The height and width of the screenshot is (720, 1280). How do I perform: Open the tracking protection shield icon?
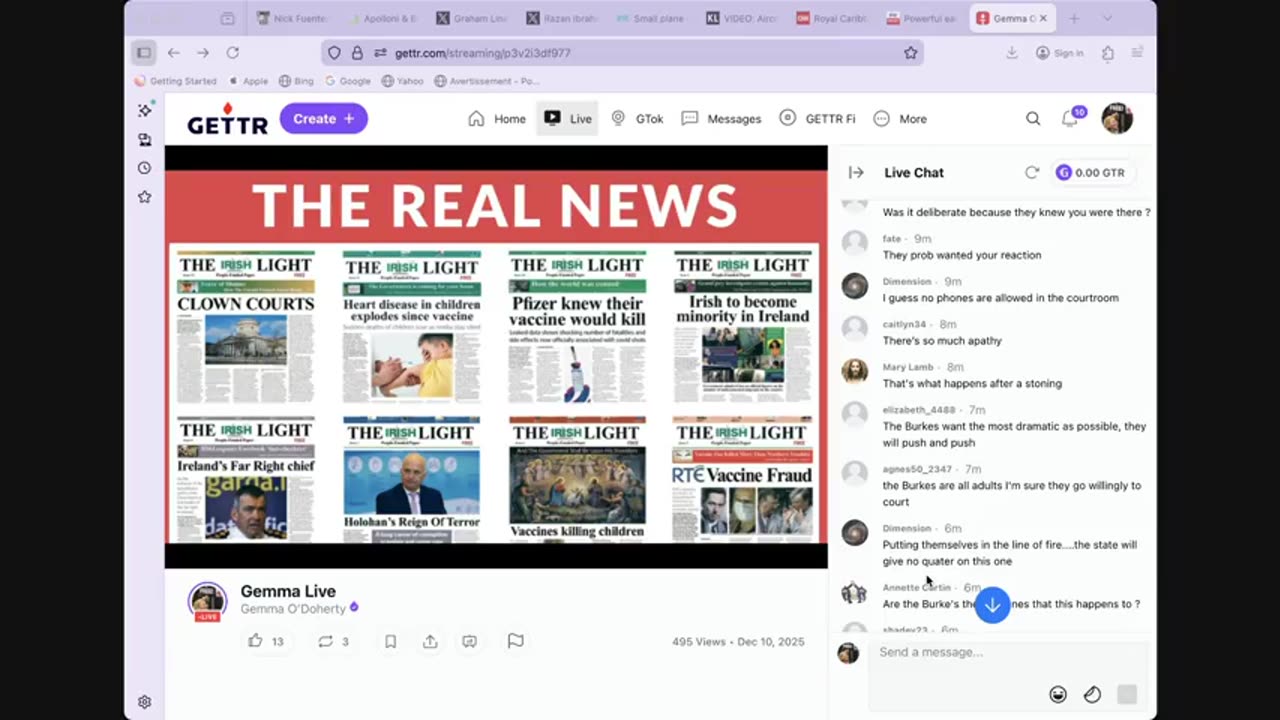[335, 53]
